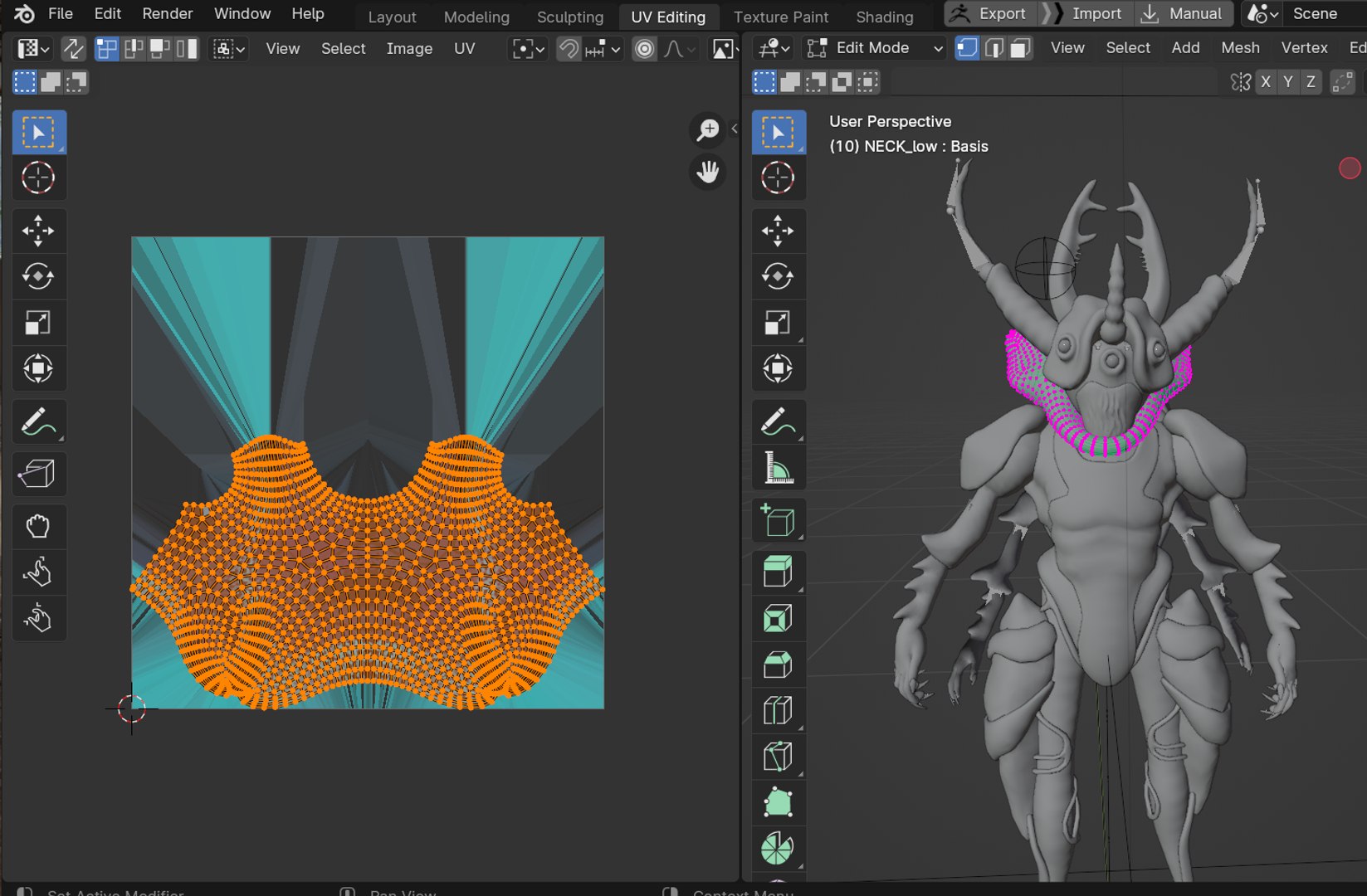
Task: Open the Edit Mode dropdown
Action: pos(876,48)
